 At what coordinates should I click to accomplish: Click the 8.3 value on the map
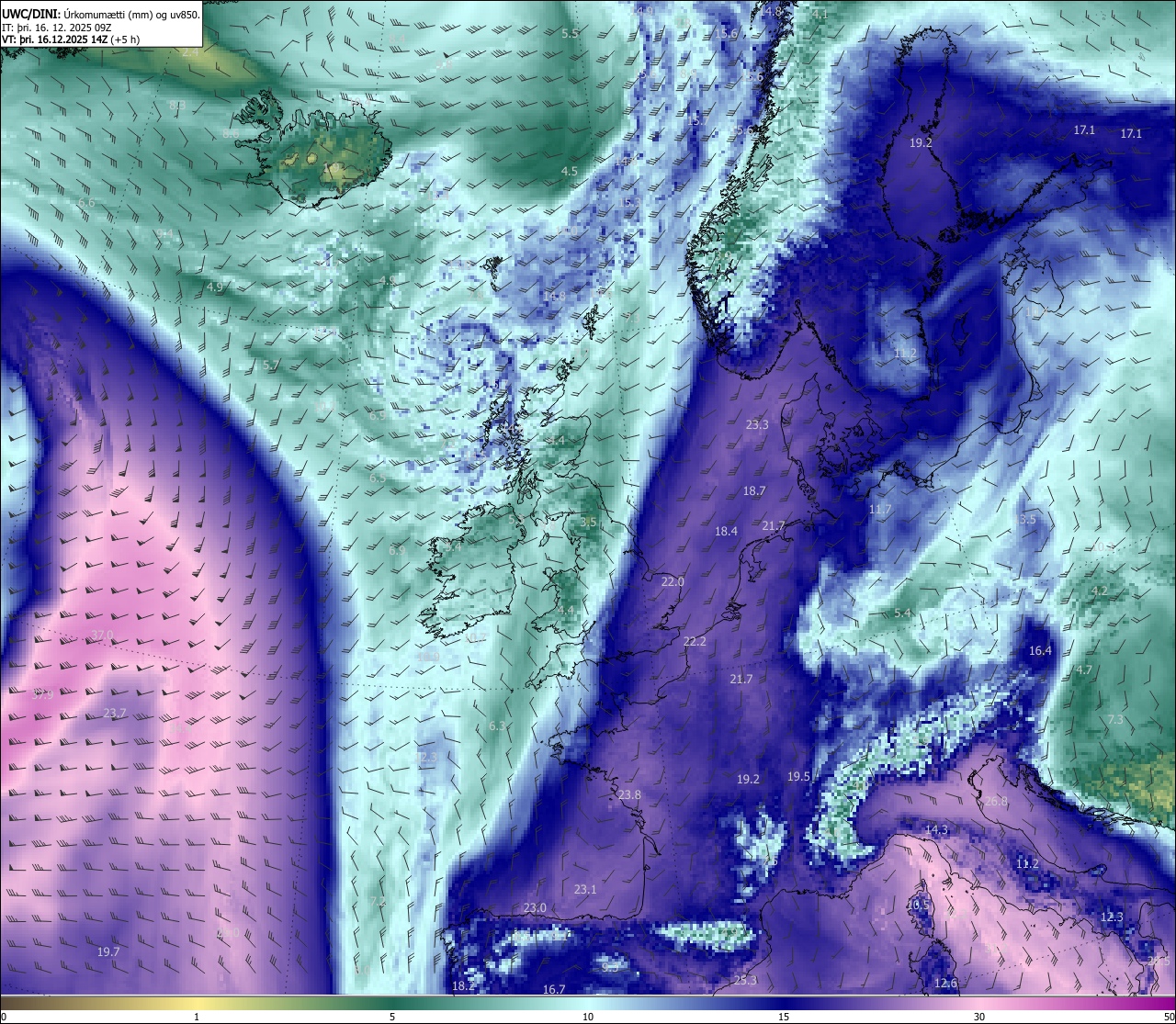[x=177, y=105]
